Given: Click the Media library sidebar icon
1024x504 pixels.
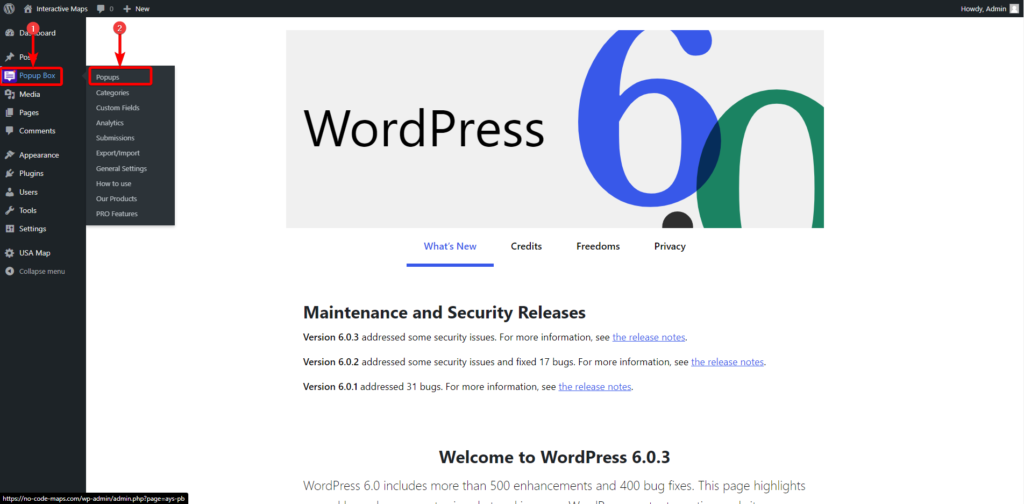Looking at the screenshot, I should point(9,94).
